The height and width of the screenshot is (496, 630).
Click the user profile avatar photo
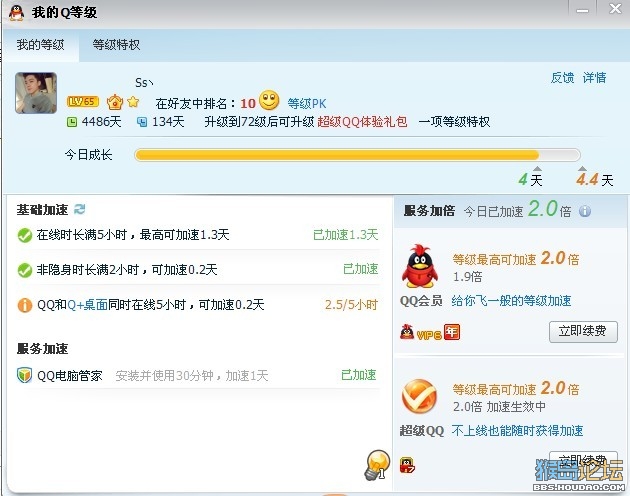click(36, 93)
